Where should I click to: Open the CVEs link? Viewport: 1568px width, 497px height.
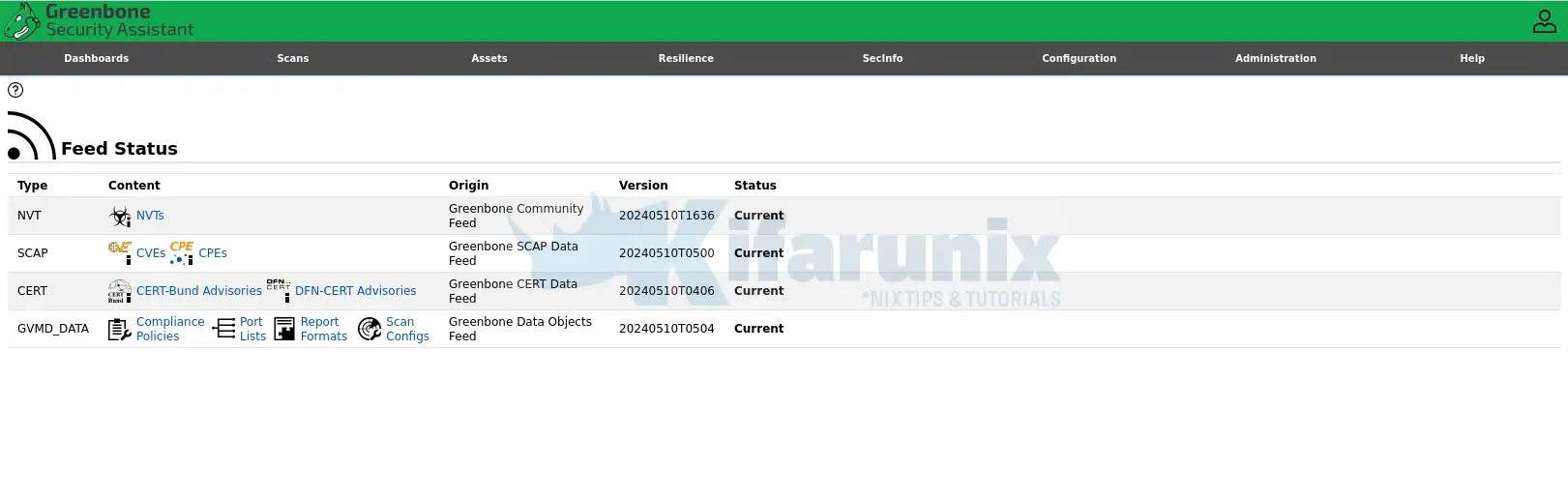[x=151, y=253]
